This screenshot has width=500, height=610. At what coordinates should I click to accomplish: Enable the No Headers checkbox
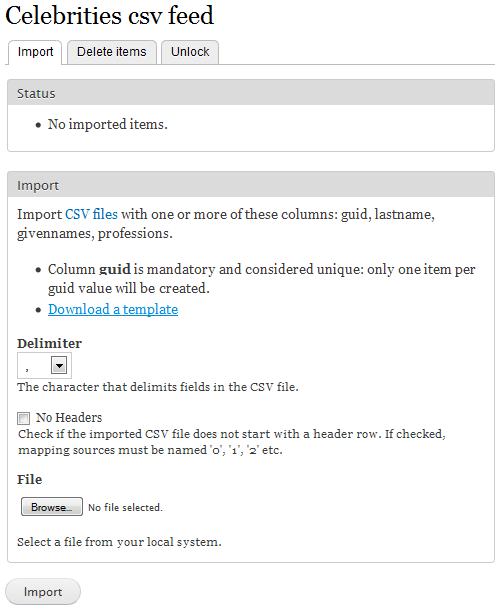(x=23, y=418)
